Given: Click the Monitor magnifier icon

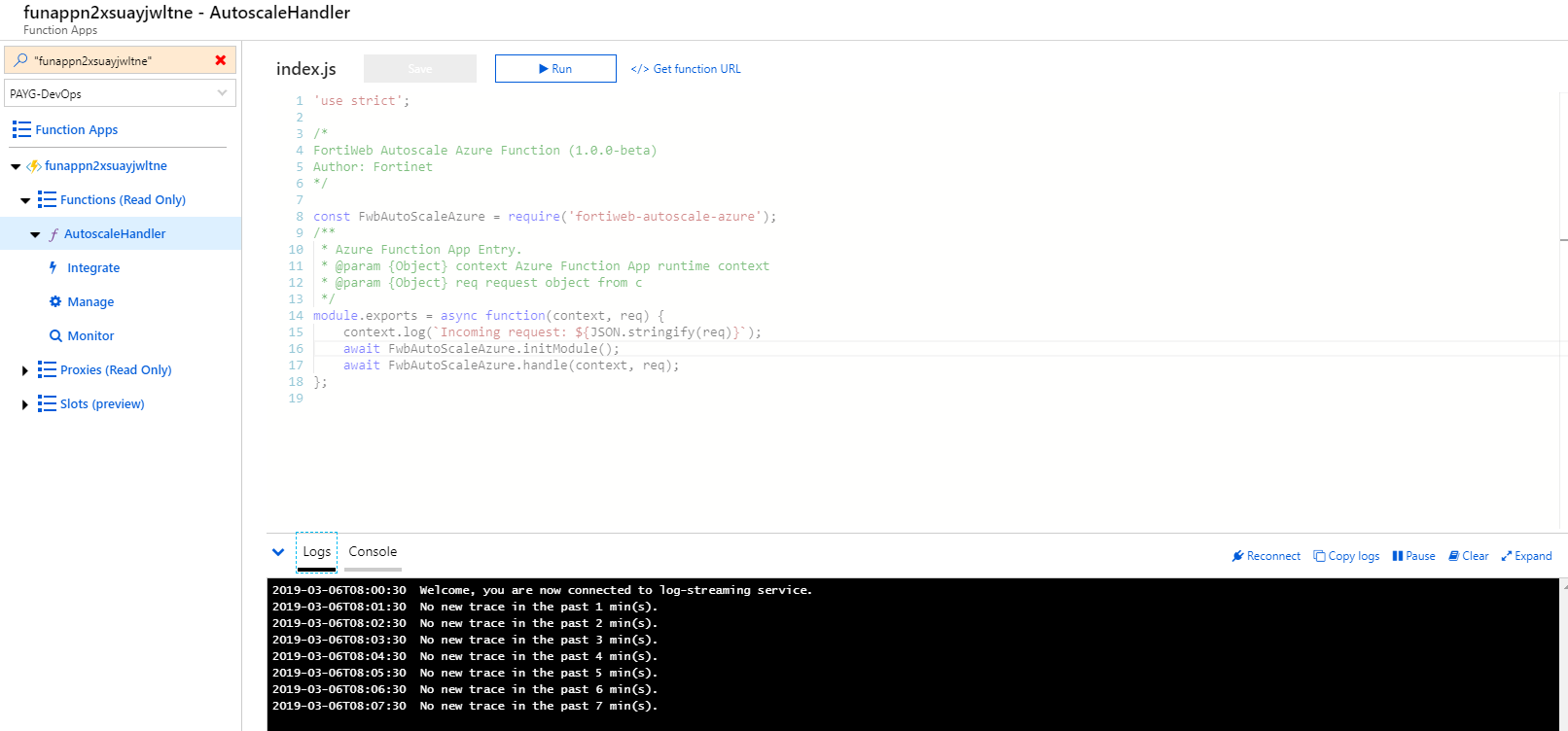Looking at the screenshot, I should 55,335.
